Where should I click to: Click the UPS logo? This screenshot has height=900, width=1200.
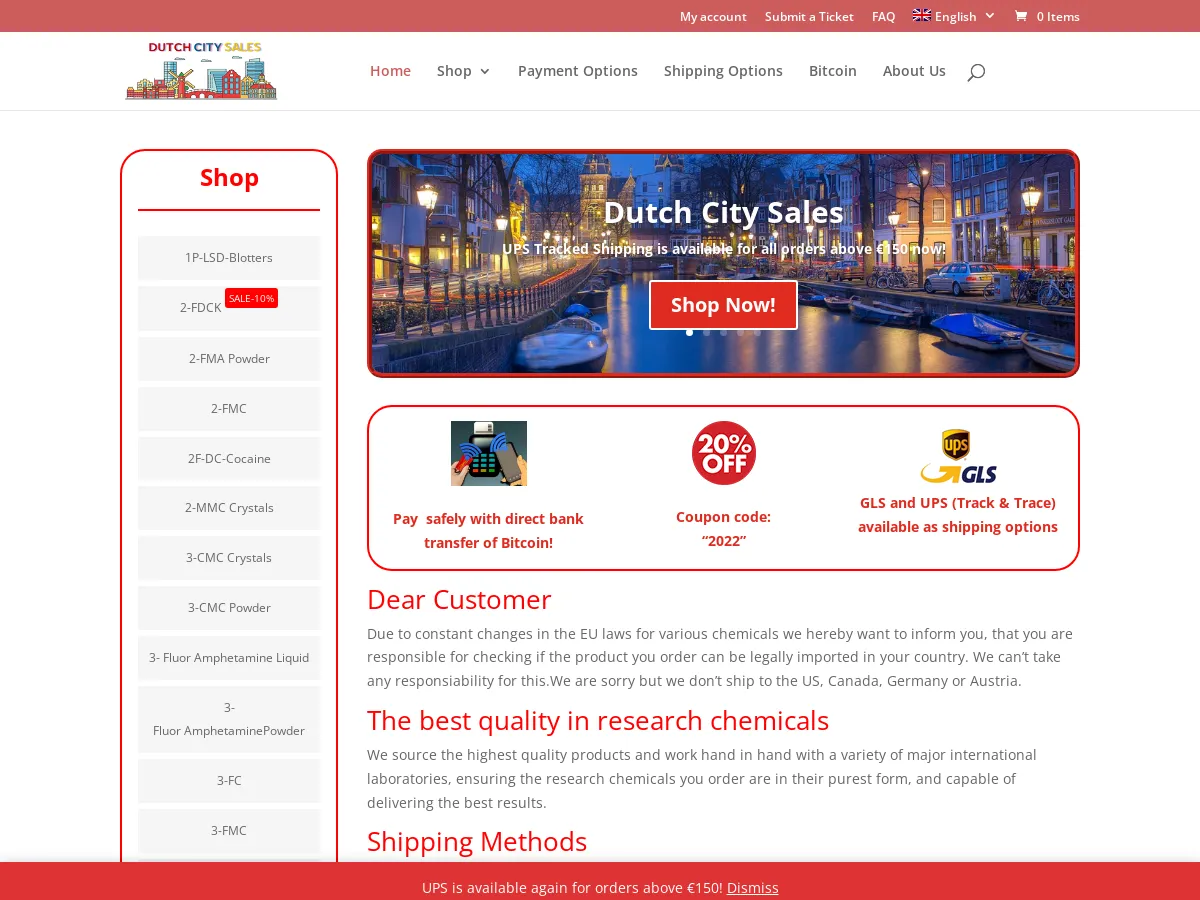[955, 442]
